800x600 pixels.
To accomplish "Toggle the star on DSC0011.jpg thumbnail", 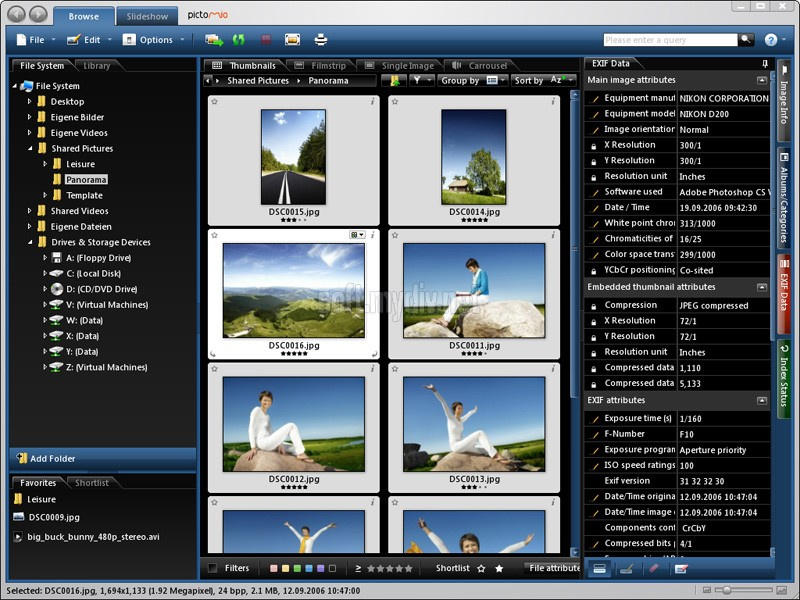I will coord(394,235).
